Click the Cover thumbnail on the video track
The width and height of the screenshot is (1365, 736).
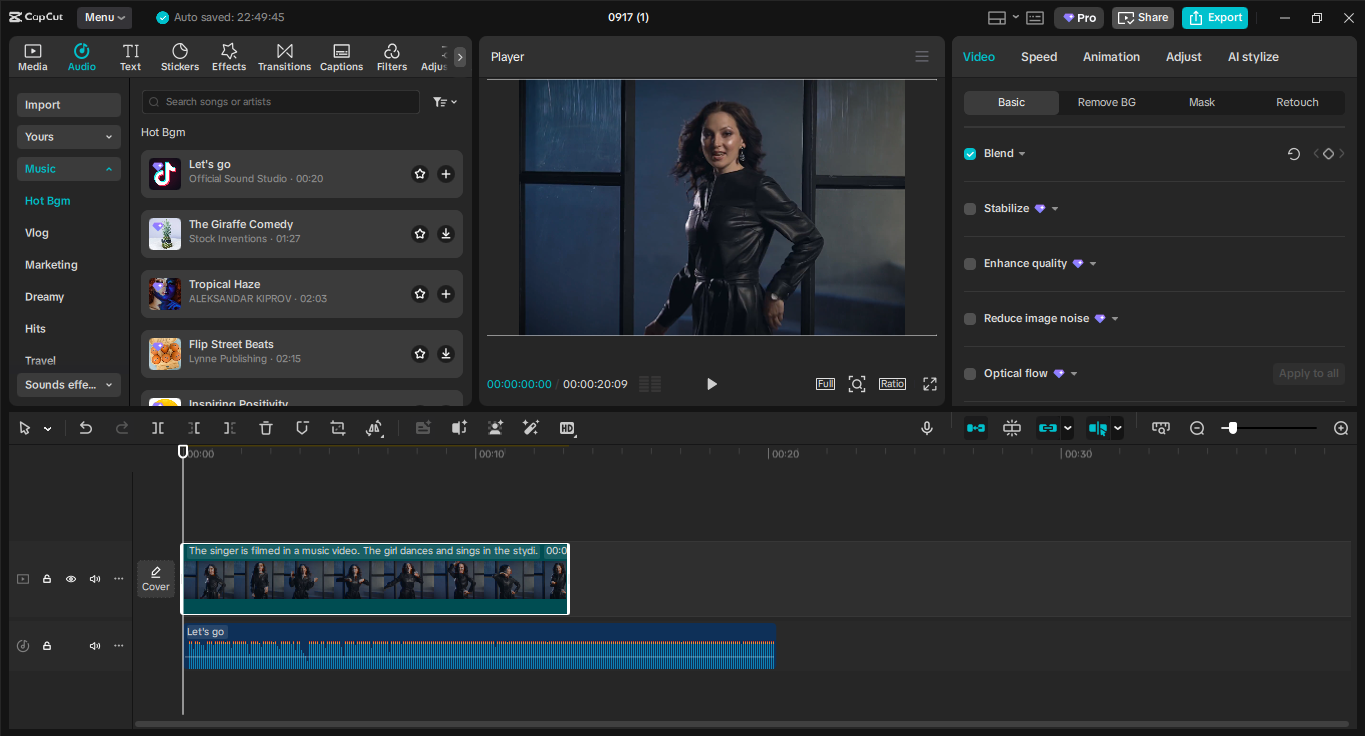156,578
